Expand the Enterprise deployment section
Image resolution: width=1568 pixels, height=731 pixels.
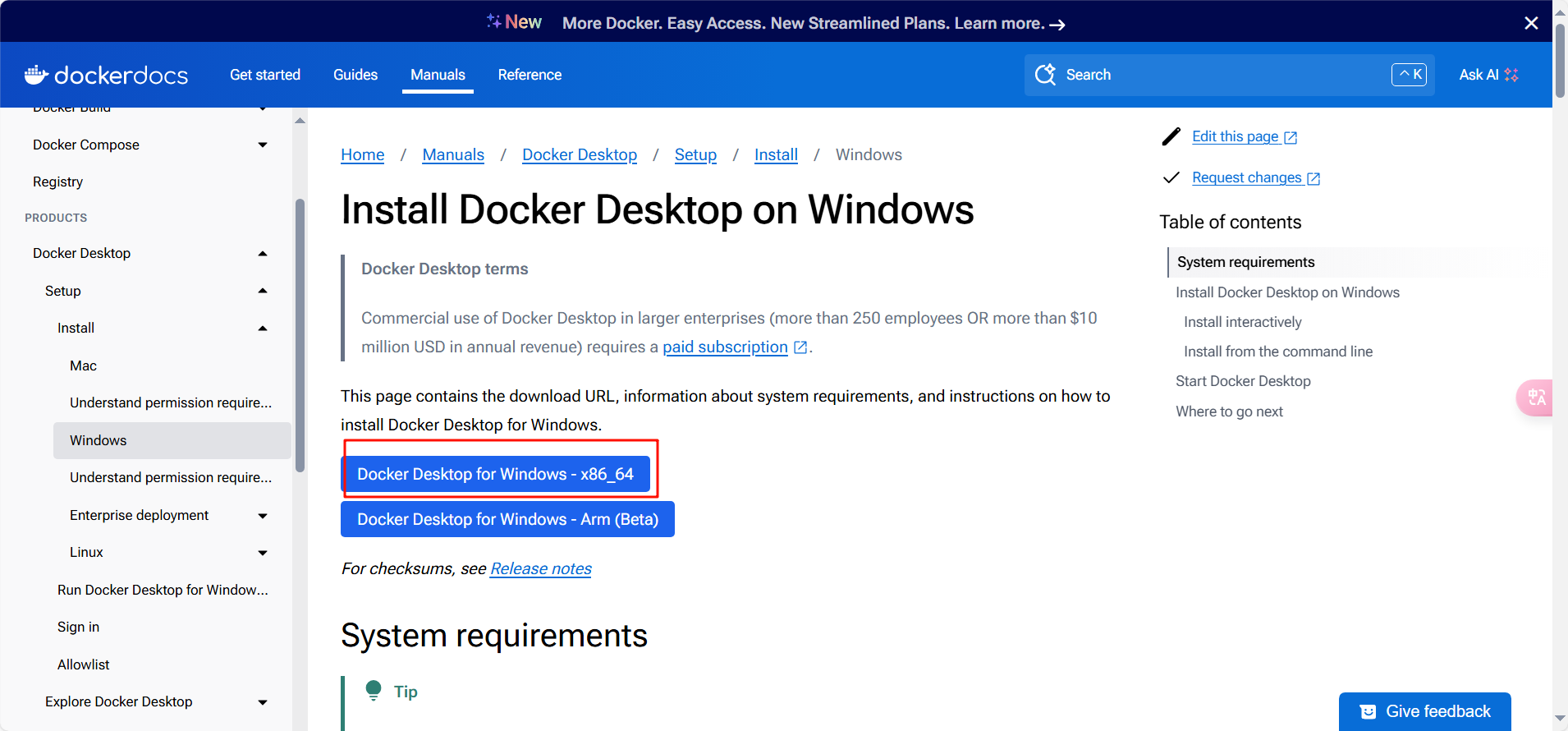click(263, 515)
